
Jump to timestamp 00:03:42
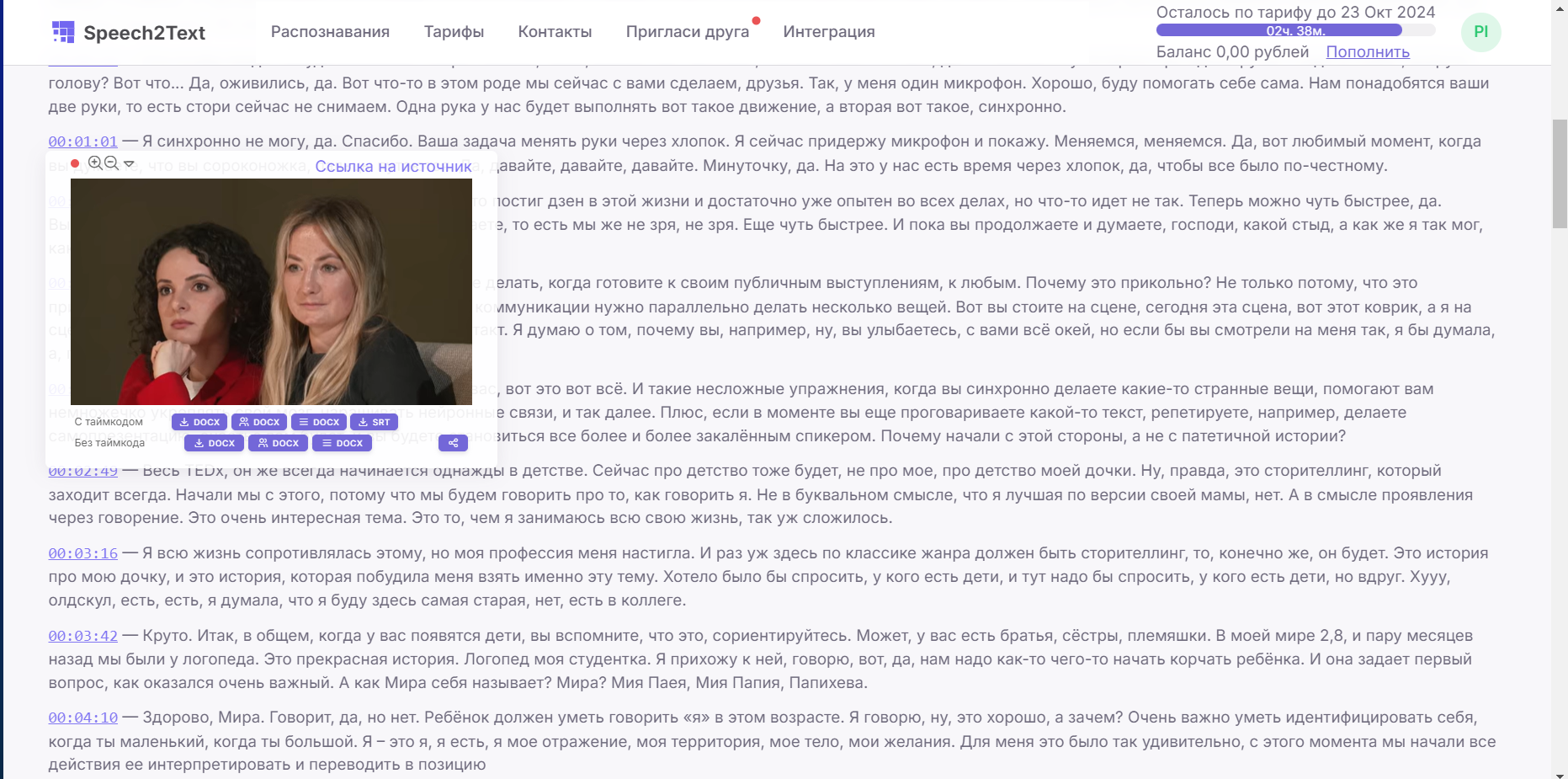pyautogui.click(x=82, y=636)
